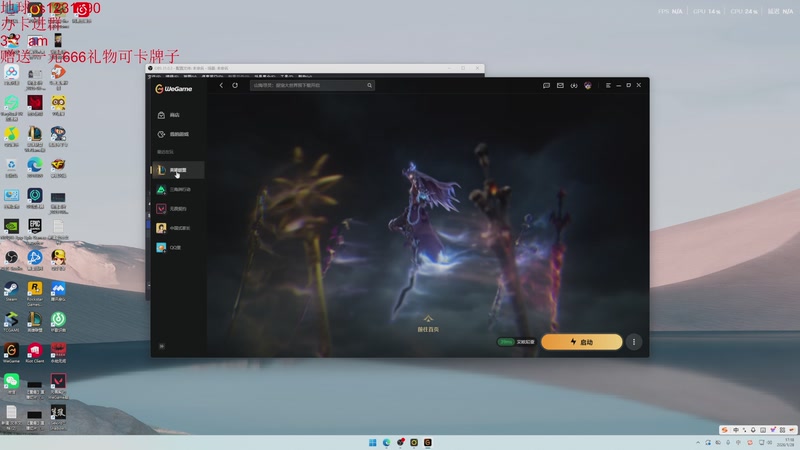Click the FPS N/A overlay readout
This screenshot has width=800, height=450.
click(x=670, y=11)
